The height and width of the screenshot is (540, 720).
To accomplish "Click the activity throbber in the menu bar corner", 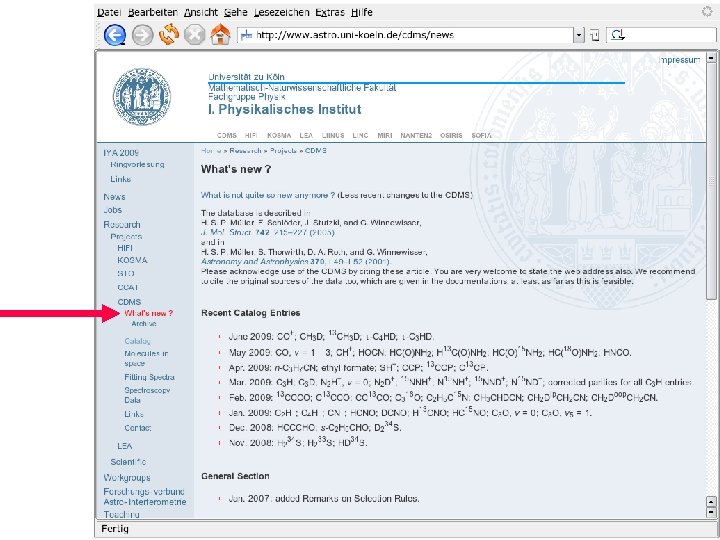I will (708, 11).
